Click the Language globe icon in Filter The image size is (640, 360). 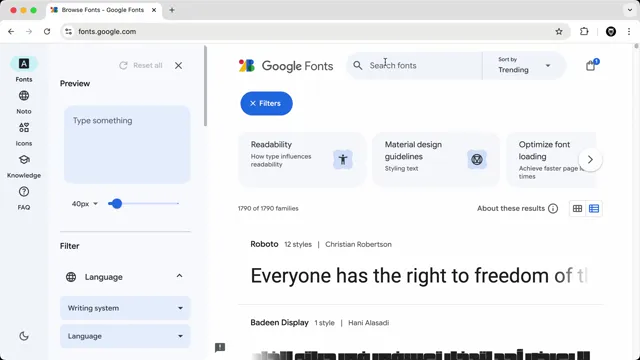coord(71,277)
